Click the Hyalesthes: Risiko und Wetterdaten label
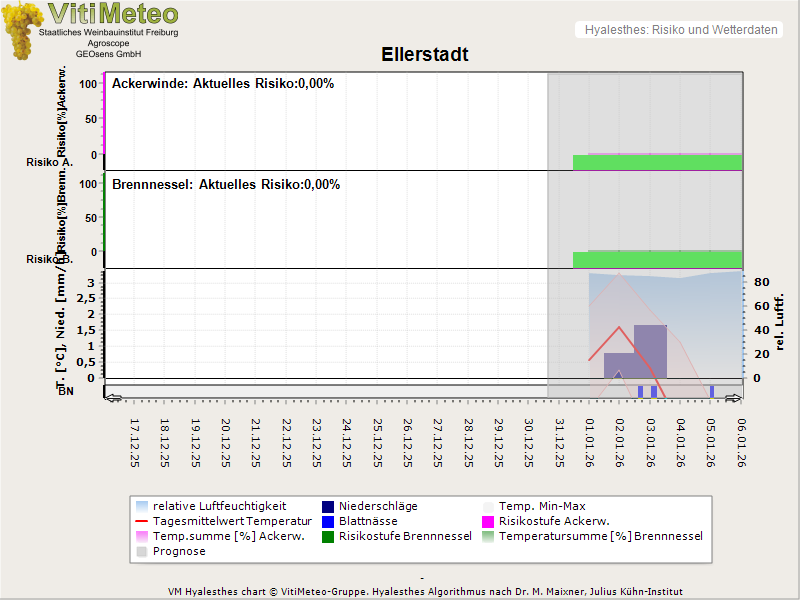 coord(680,30)
